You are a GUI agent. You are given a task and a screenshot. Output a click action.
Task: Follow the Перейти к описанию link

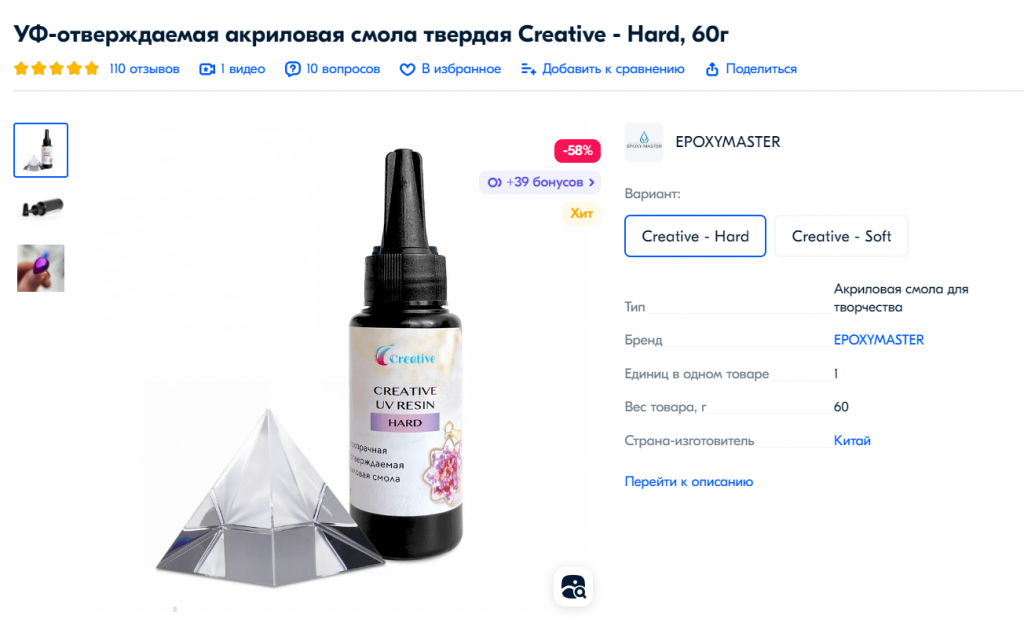[688, 481]
